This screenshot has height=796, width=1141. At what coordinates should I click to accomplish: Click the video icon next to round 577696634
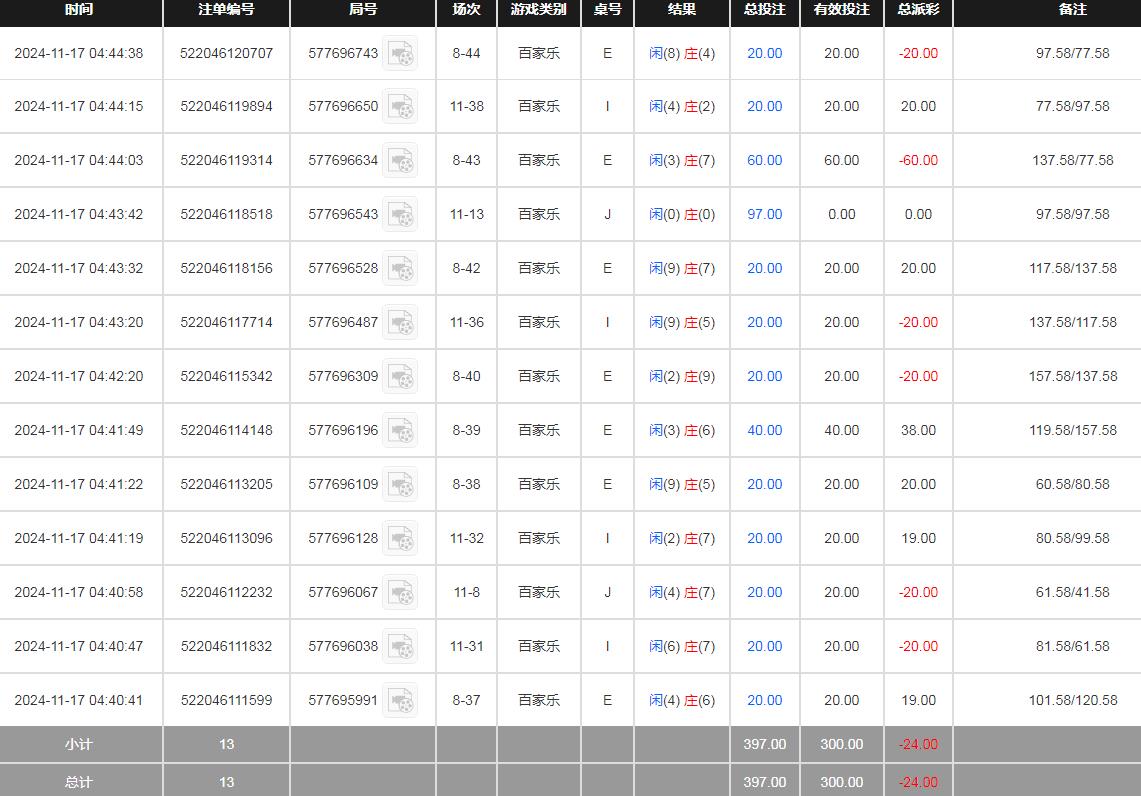(401, 161)
